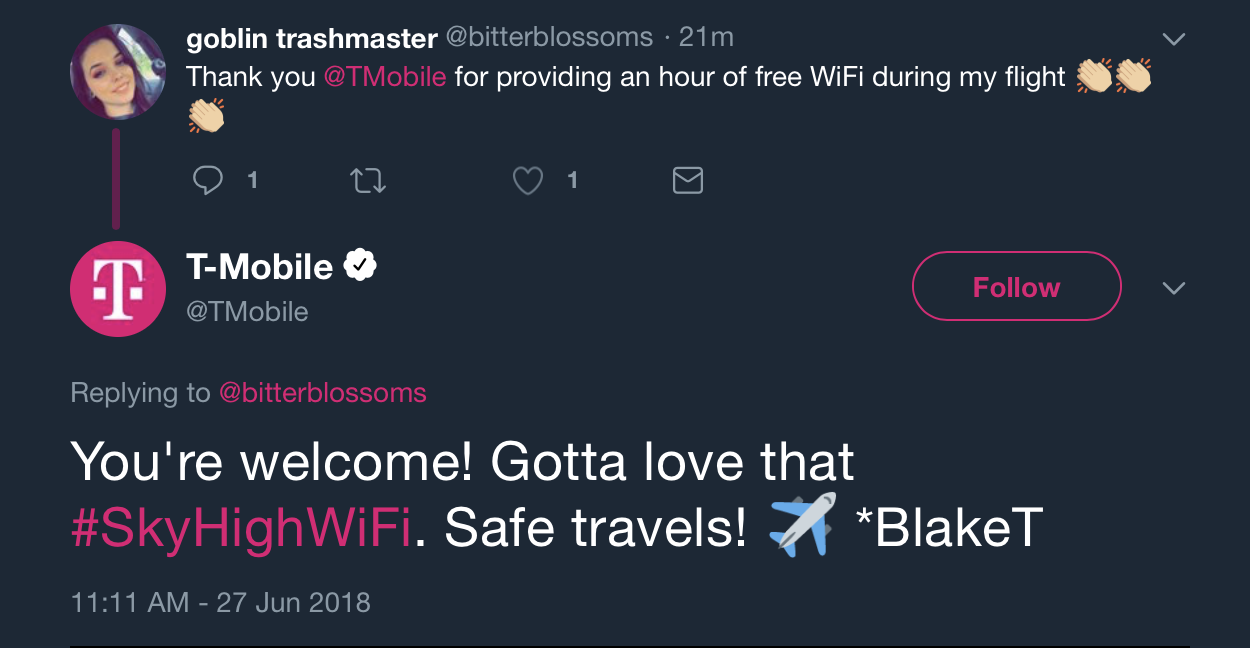Click the @TMobile handle under the name
This screenshot has width=1250, height=648.
247,312
